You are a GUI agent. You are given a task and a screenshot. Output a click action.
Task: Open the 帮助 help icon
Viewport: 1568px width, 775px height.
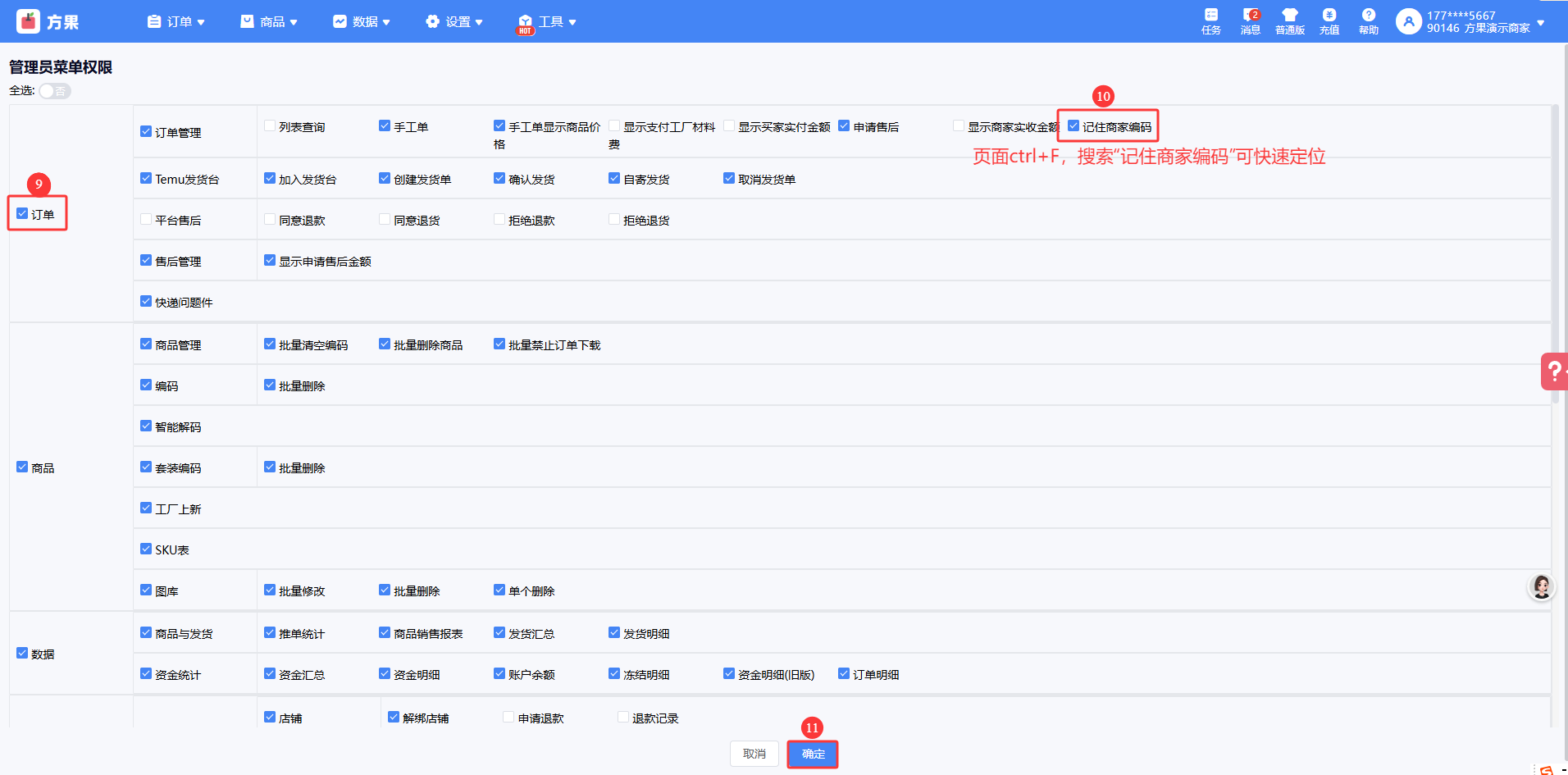(1368, 21)
